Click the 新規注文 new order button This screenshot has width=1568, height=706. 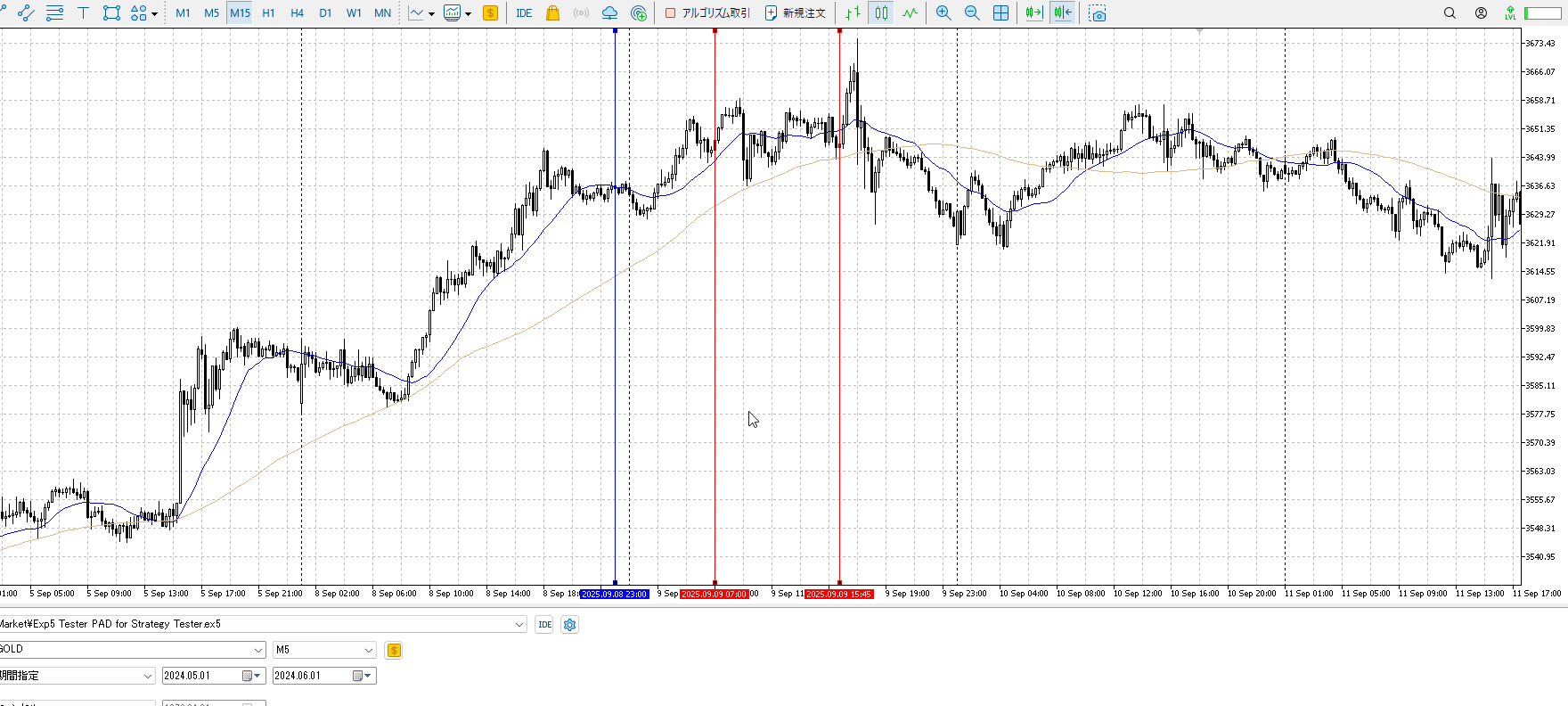coord(796,12)
